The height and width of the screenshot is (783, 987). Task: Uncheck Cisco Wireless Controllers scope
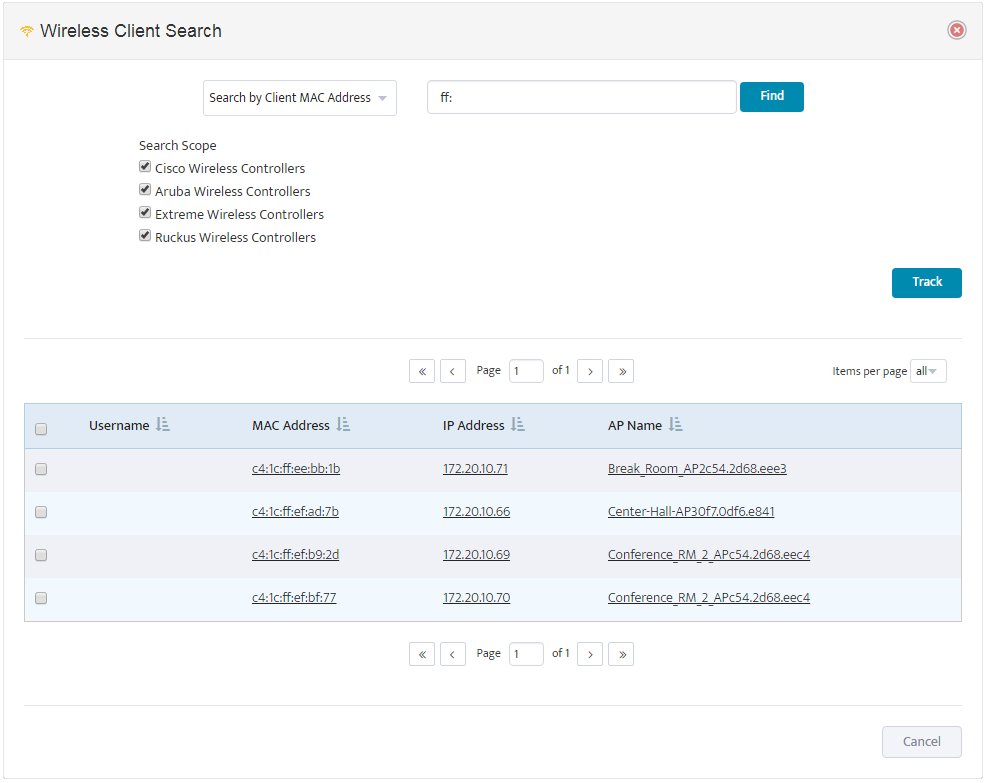click(145, 167)
